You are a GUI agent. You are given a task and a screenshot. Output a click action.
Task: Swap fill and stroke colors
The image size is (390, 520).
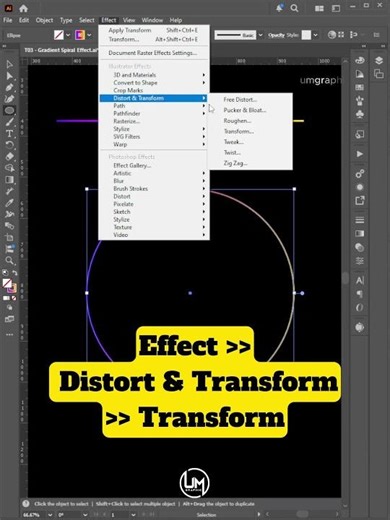14,273
